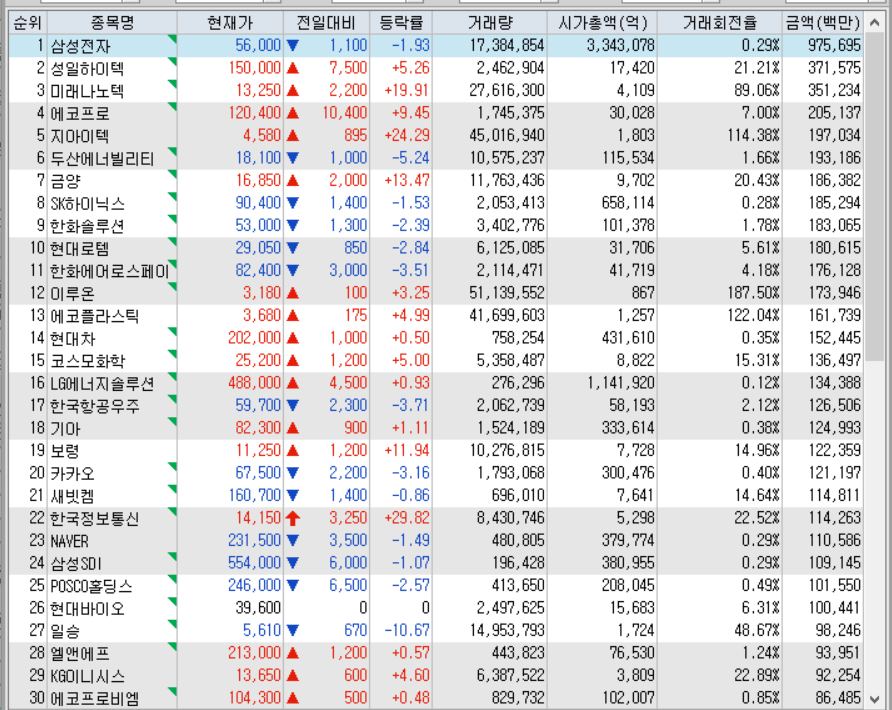The image size is (892, 710).
Task: Sort by 시가총액(억) column header
Action: point(602,23)
